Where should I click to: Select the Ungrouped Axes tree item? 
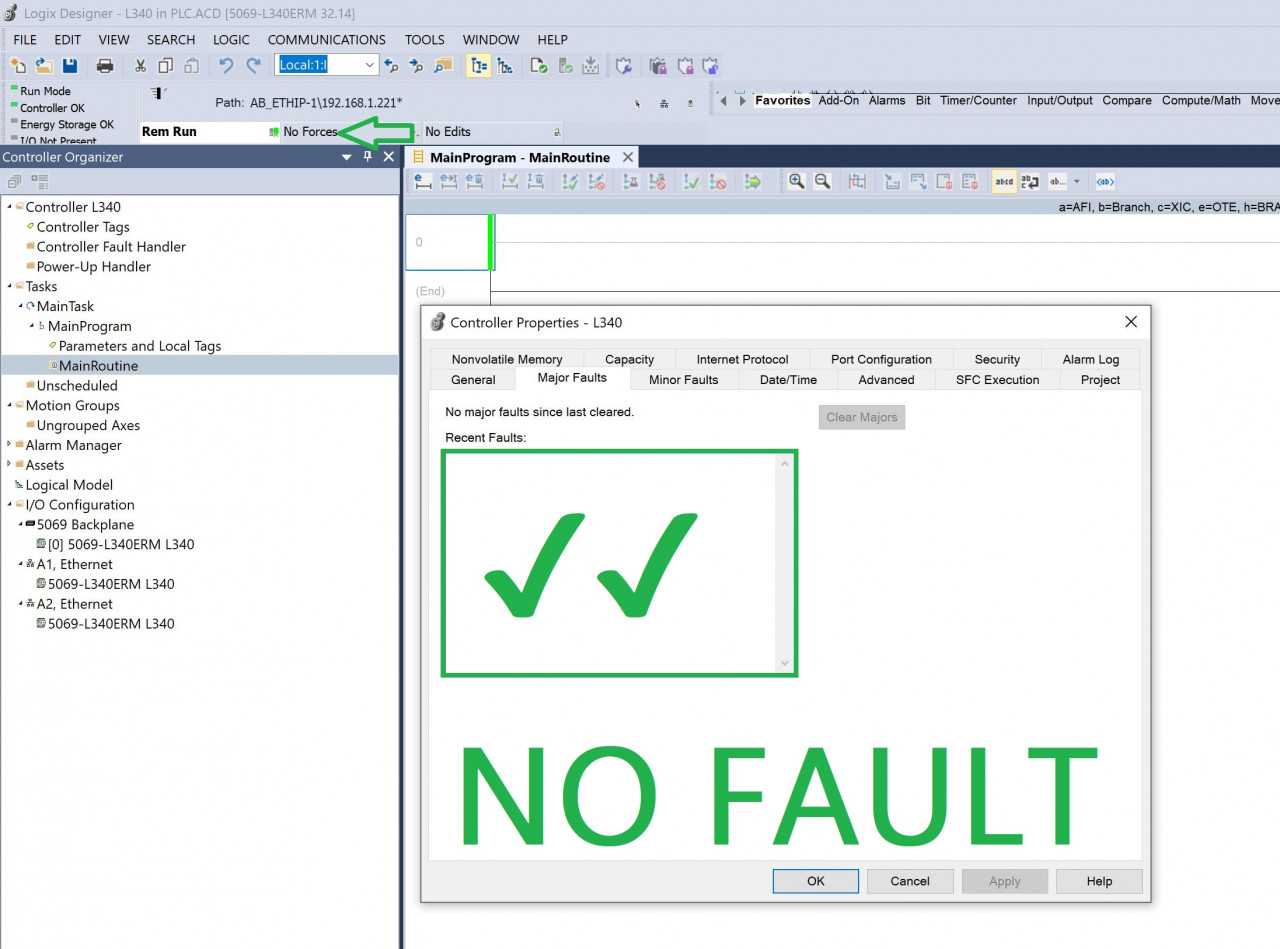88,425
